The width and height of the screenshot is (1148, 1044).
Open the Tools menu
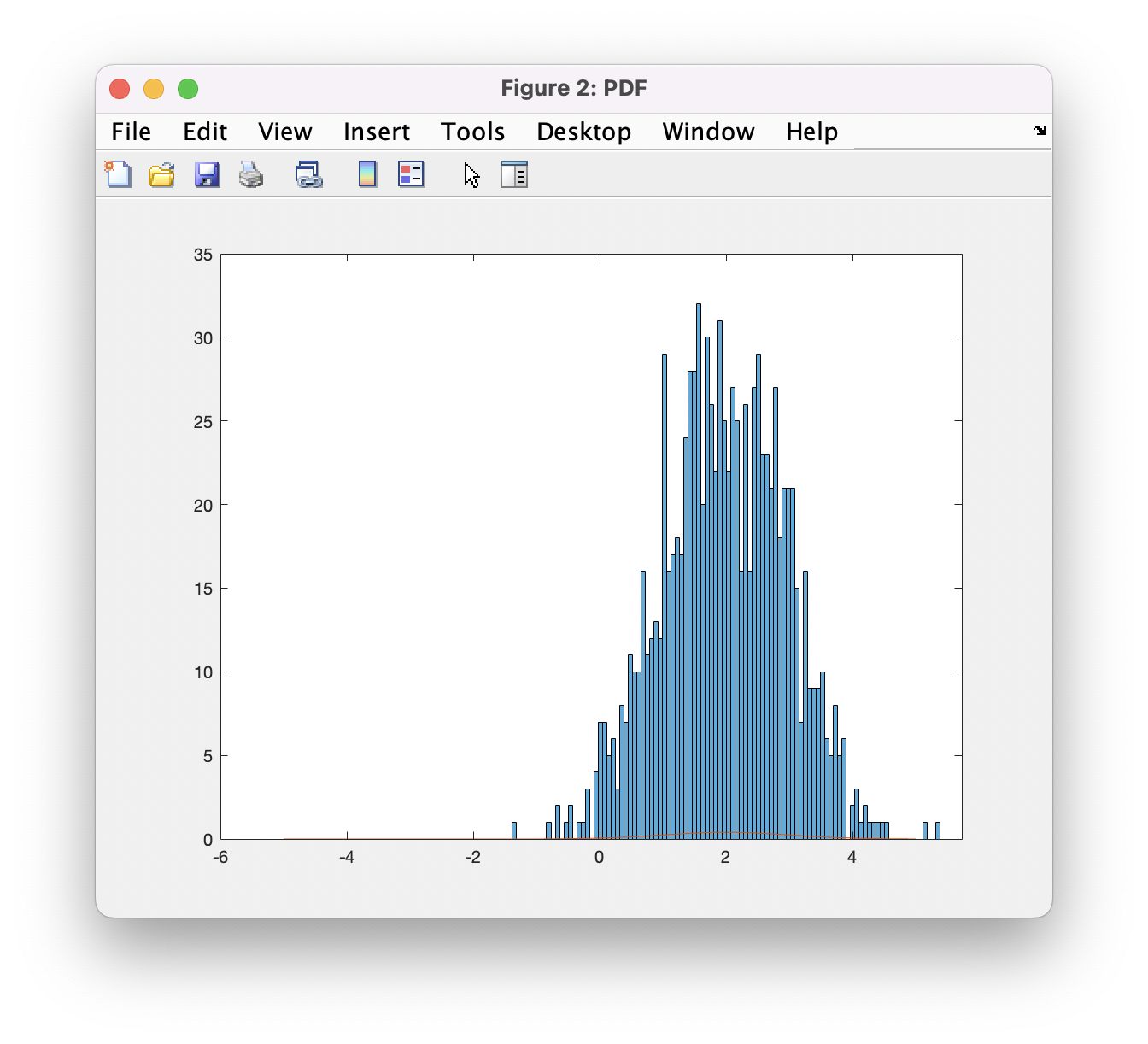click(x=473, y=132)
